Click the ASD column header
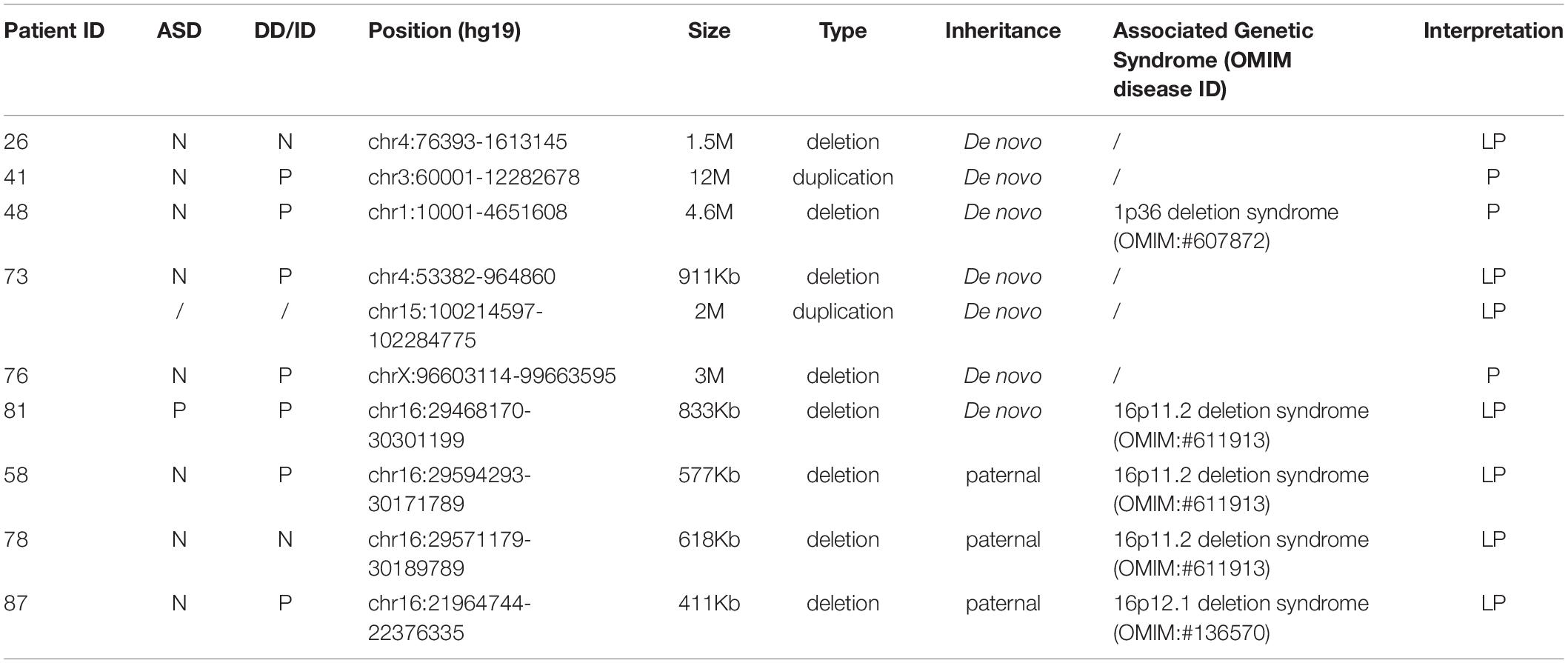Screen dimensions: 1568x663 click(179, 31)
